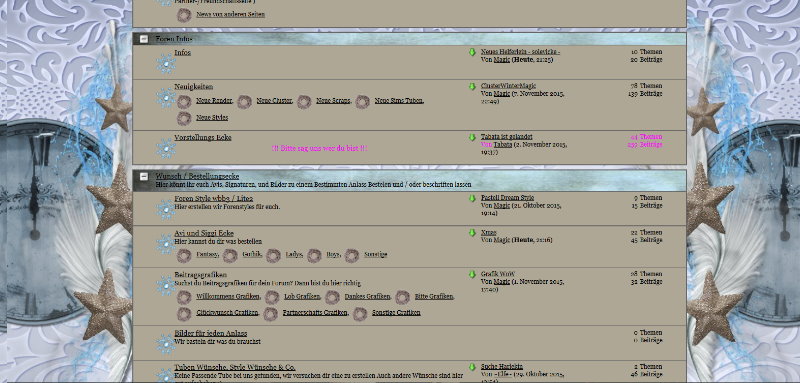Open Neue Cluster subforum
800x383 pixels.
[x=274, y=100]
